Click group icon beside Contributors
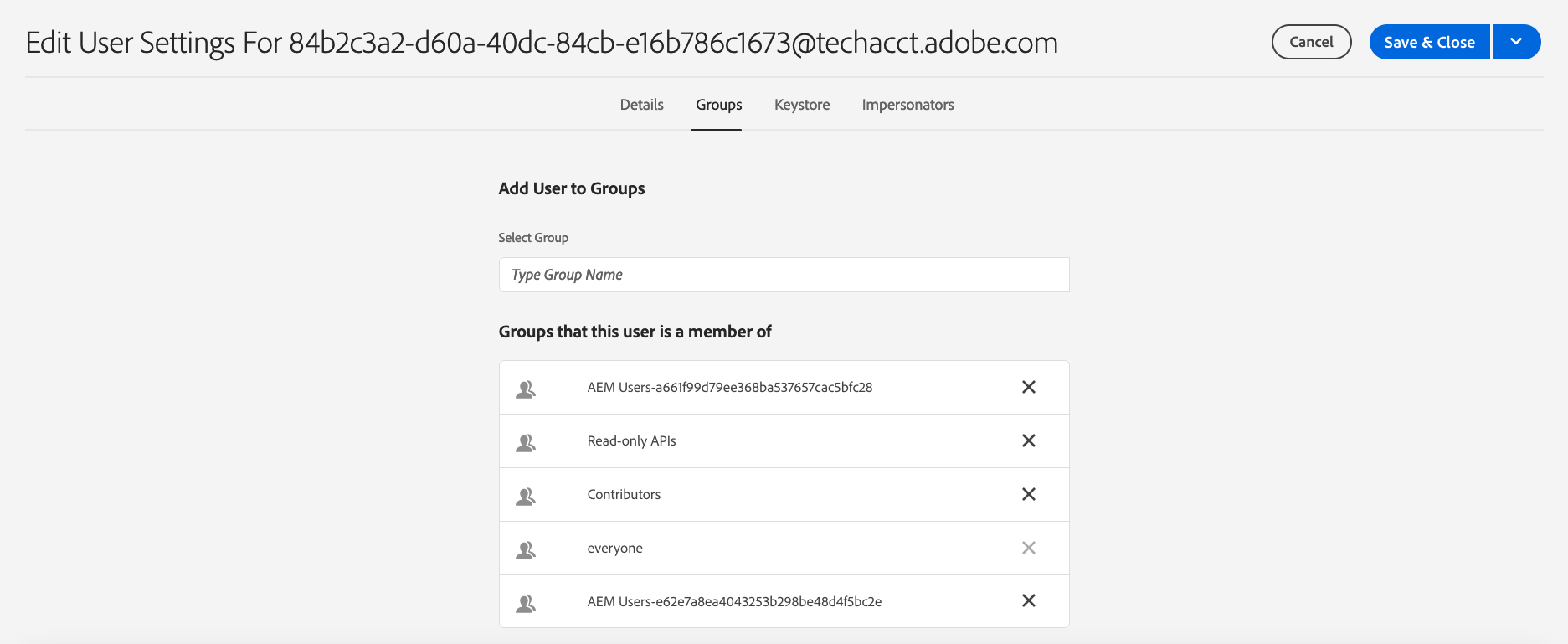Screen dimensions: 1568x644 526,496
